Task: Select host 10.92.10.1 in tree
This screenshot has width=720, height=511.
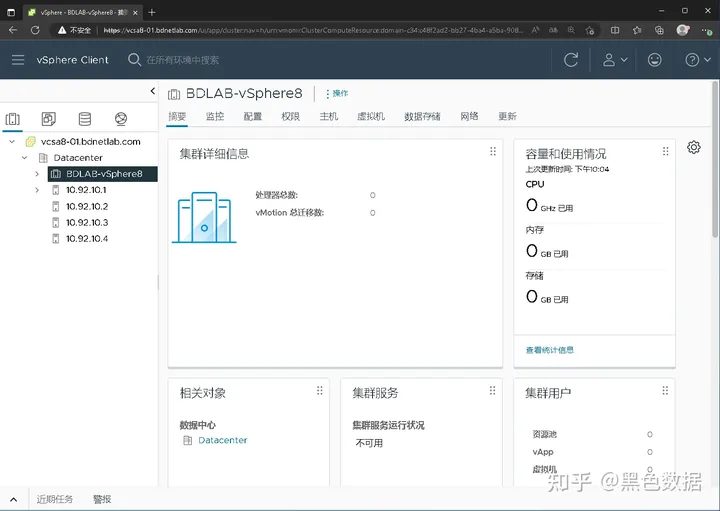Action: 86,190
